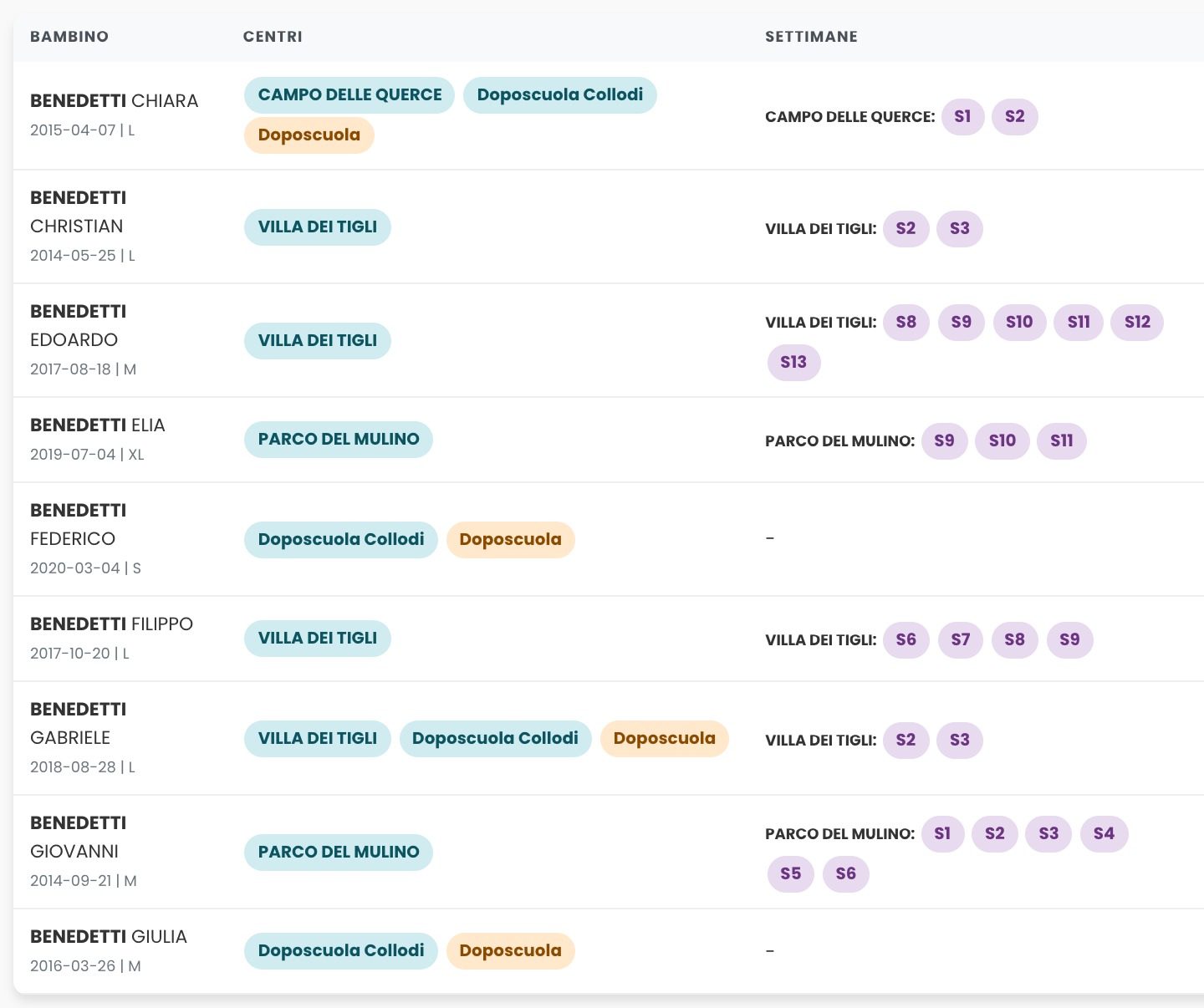Select the BENEDETTI CHIARA name
1204x1008 pixels.
115,101
